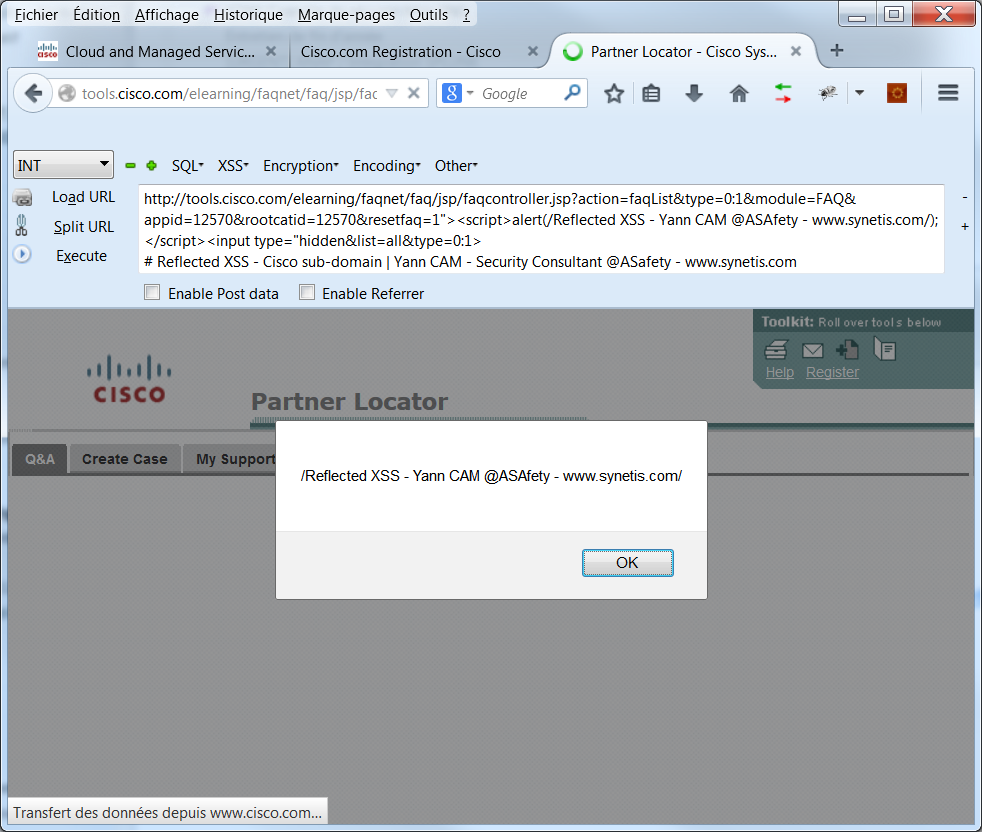The width and height of the screenshot is (982, 832).
Task: Open the downloads arrow icon
Action: 694,93
